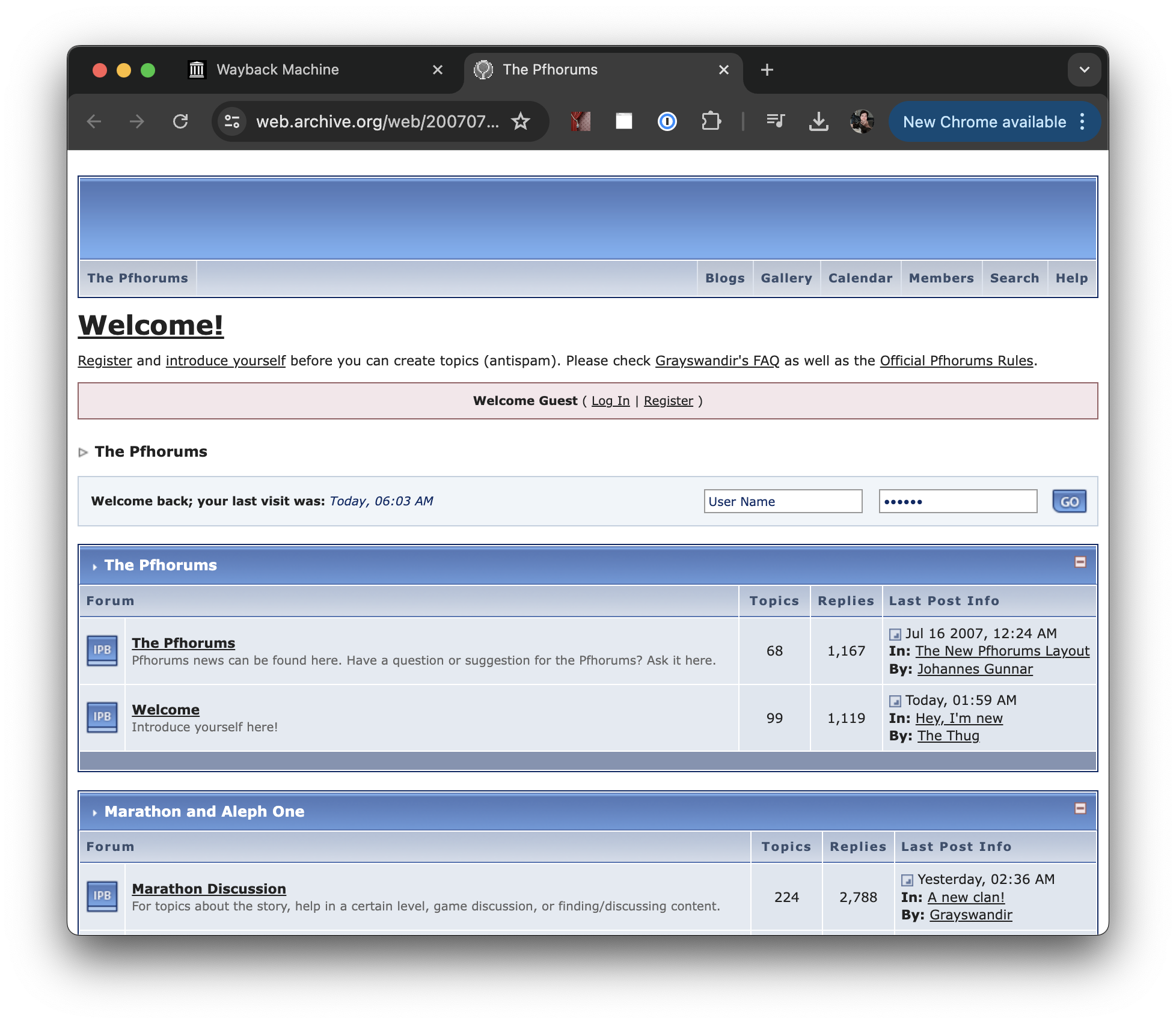
Task: View Grayswandir's profile link
Action: [x=971, y=915]
